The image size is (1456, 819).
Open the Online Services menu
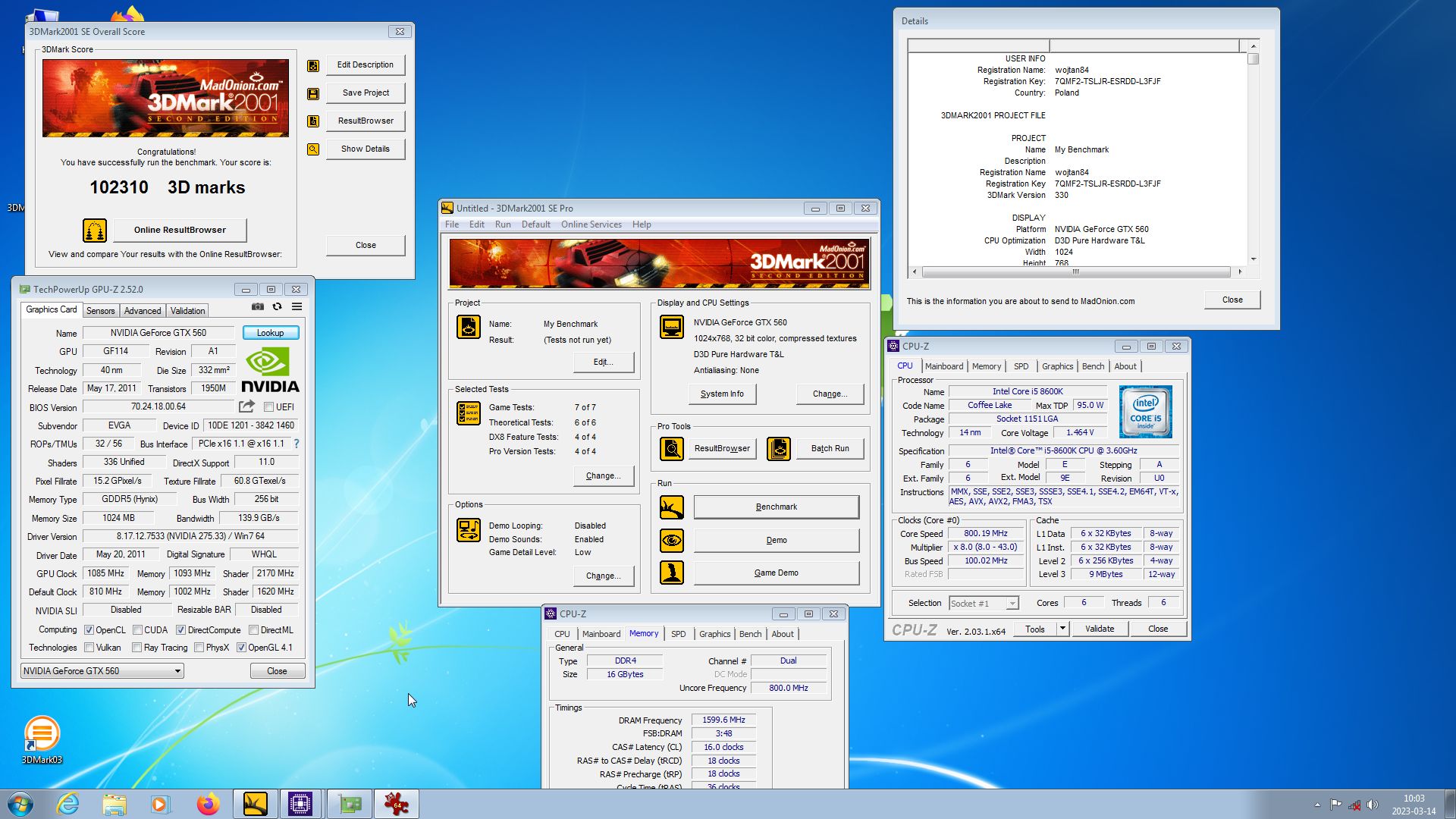click(x=591, y=224)
